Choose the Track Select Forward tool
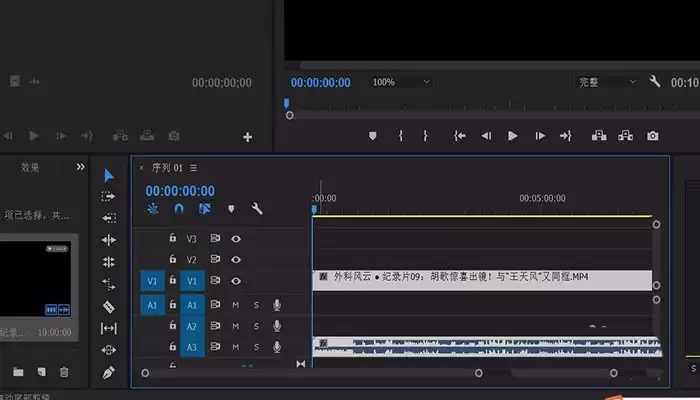Image resolution: width=700 pixels, height=400 pixels. 109,197
